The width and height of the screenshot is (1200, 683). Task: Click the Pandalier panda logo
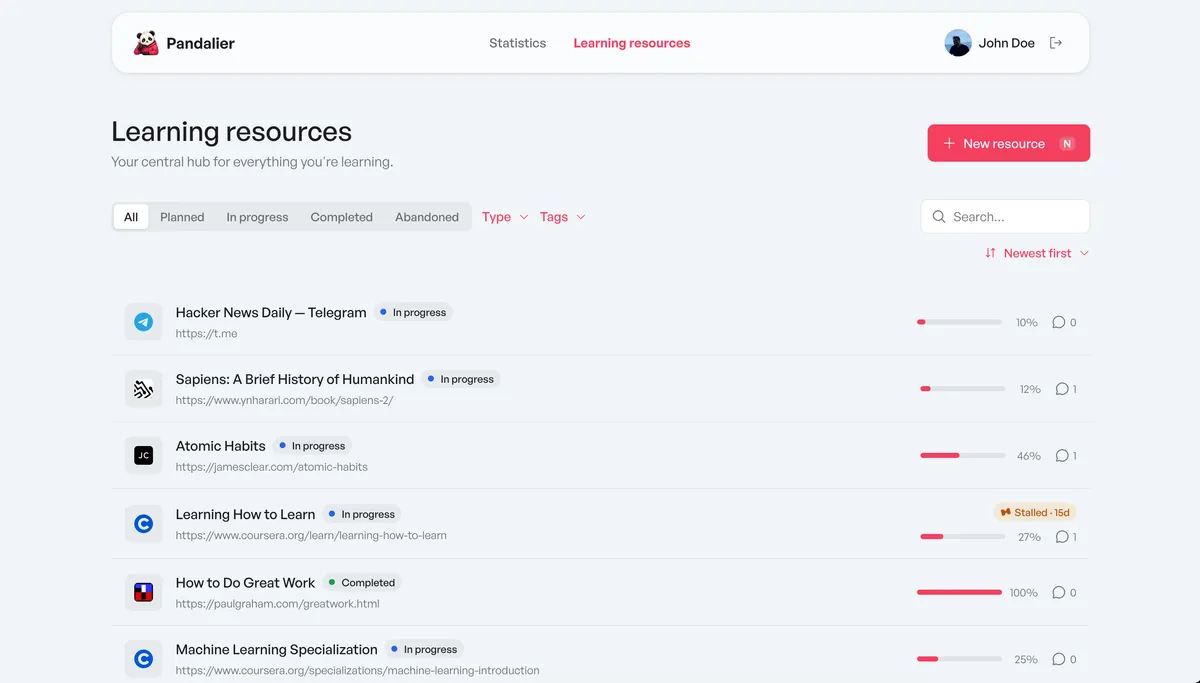(x=146, y=43)
